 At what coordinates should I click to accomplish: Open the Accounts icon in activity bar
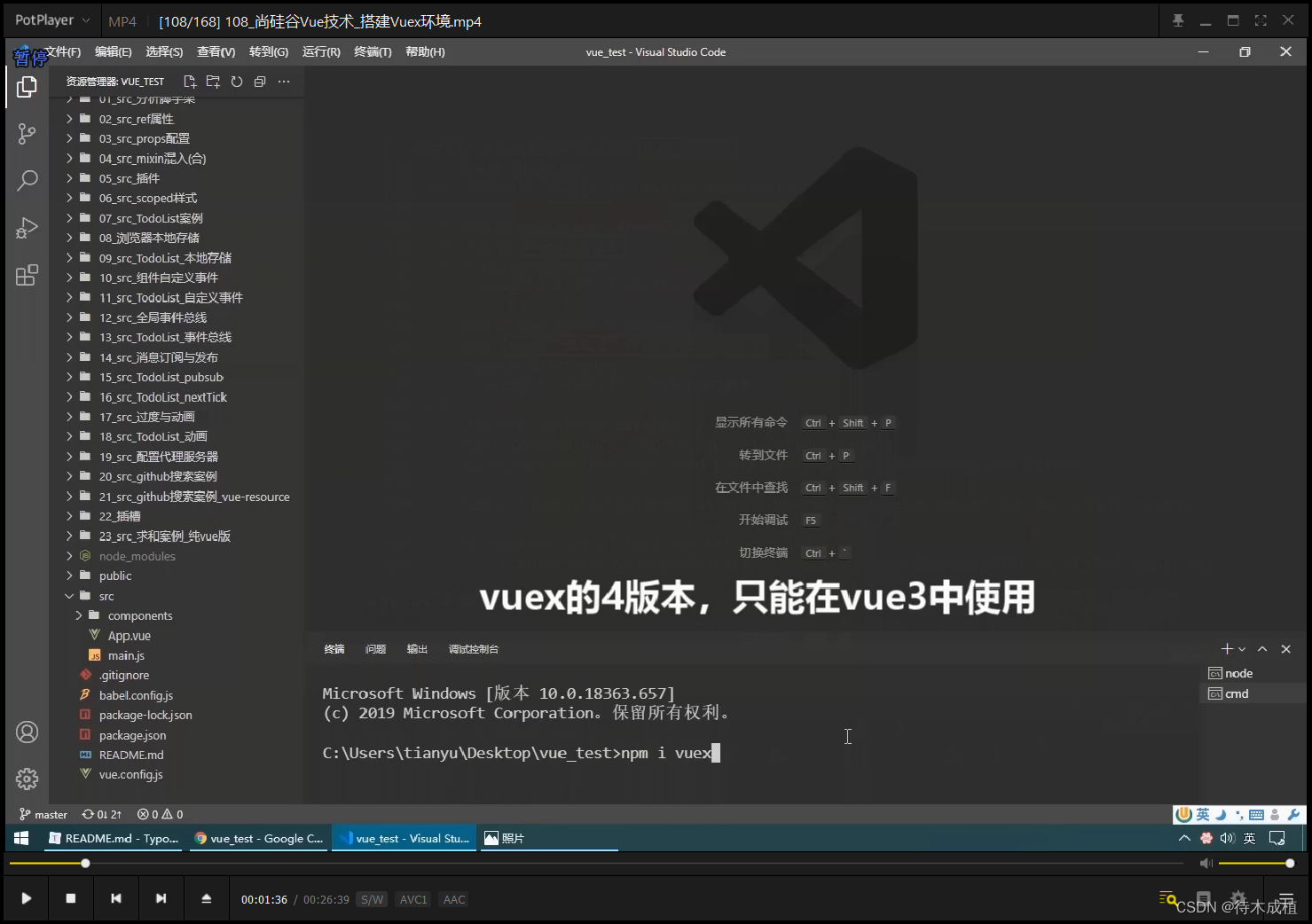point(27,732)
